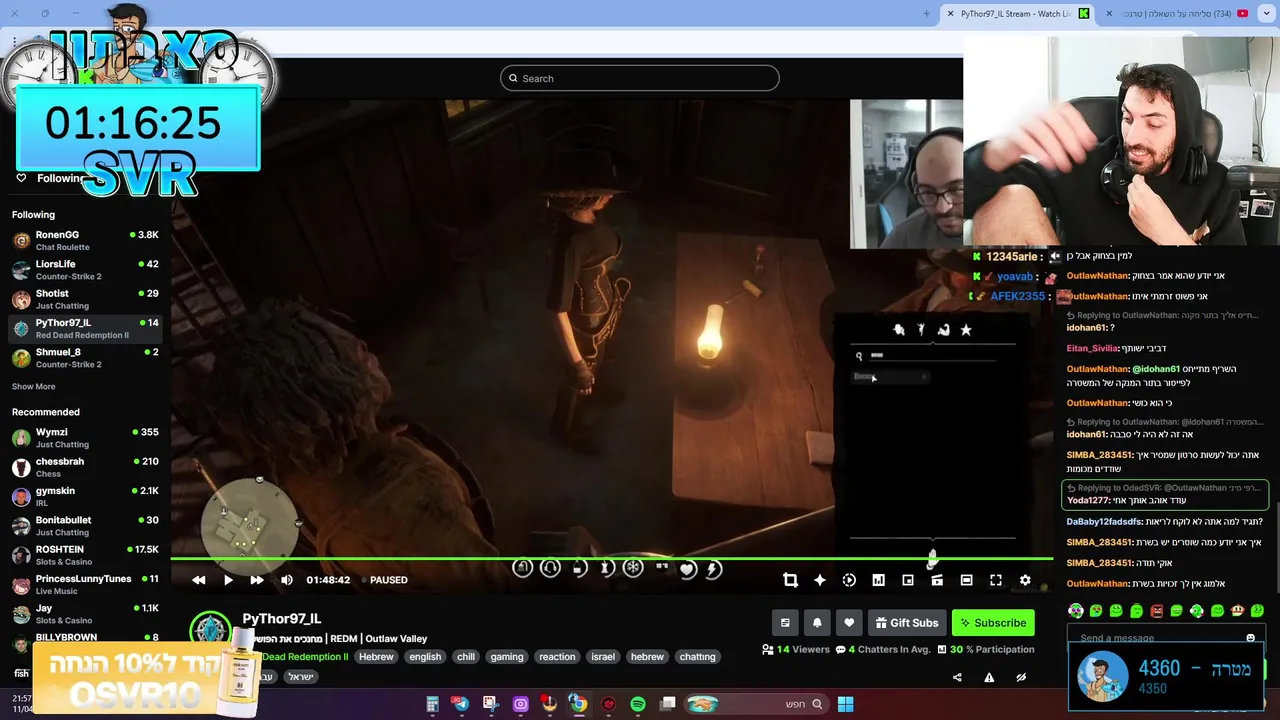Open Telegram from the taskbar
The image size is (1280, 720).
461,704
